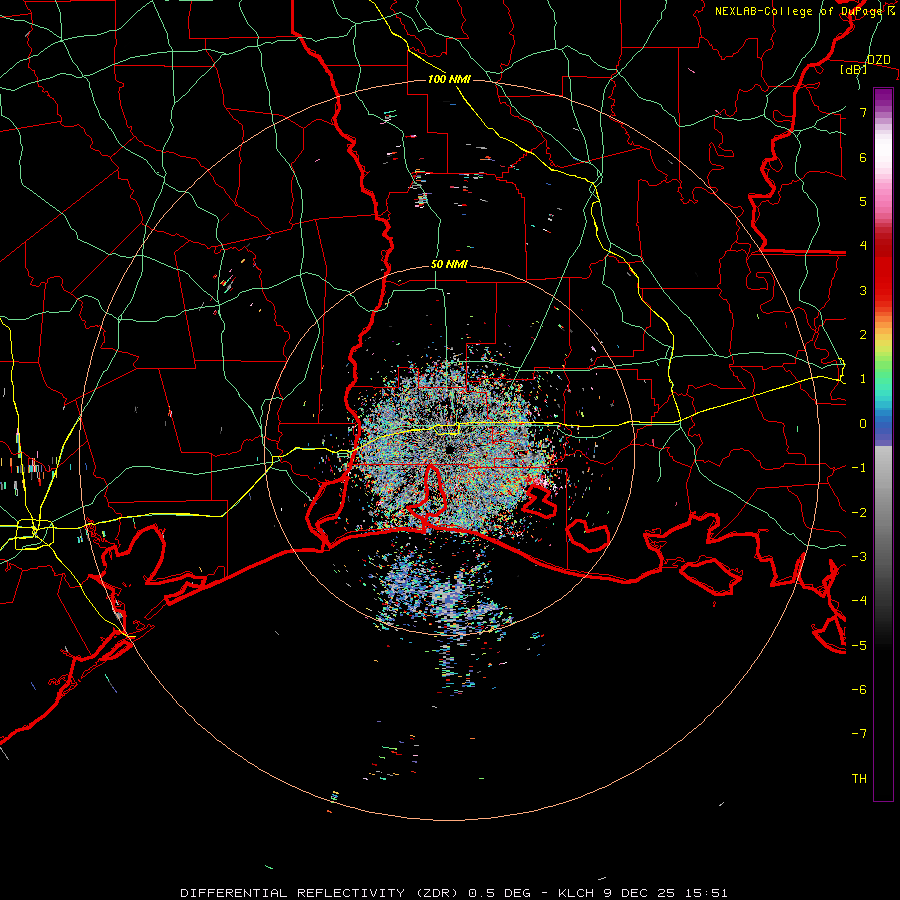The height and width of the screenshot is (900, 900).
Task: Click the 6 value on the color scale
Action: (x=863, y=157)
